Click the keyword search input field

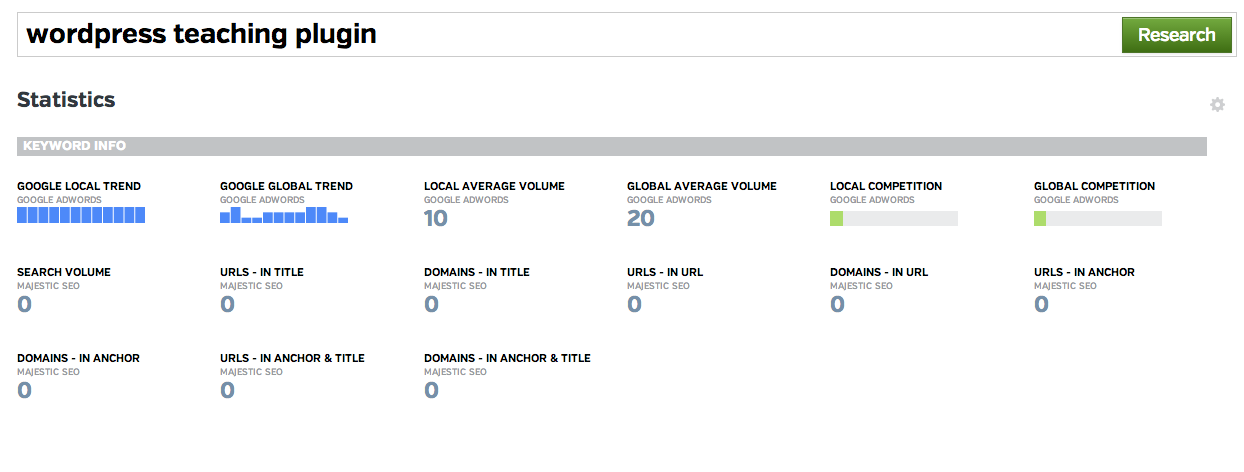pos(560,35)
